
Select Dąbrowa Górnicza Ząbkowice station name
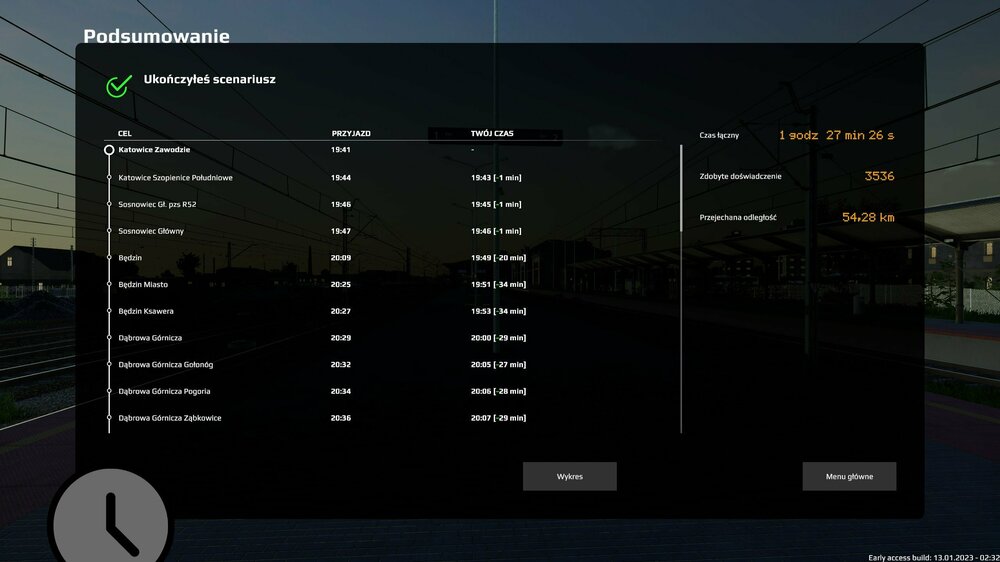170,418
